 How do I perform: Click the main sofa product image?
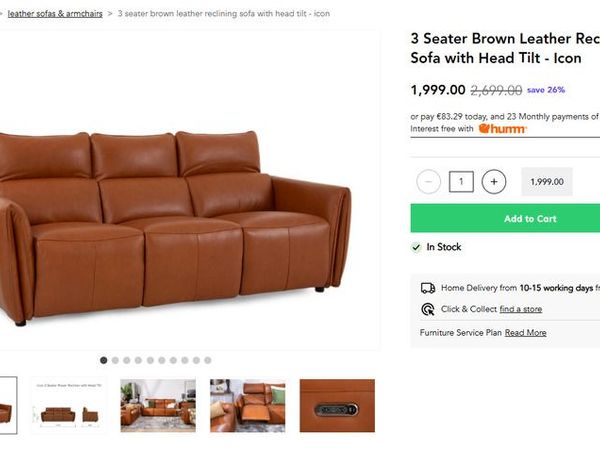pyautogui.click(x=174, y=228)
